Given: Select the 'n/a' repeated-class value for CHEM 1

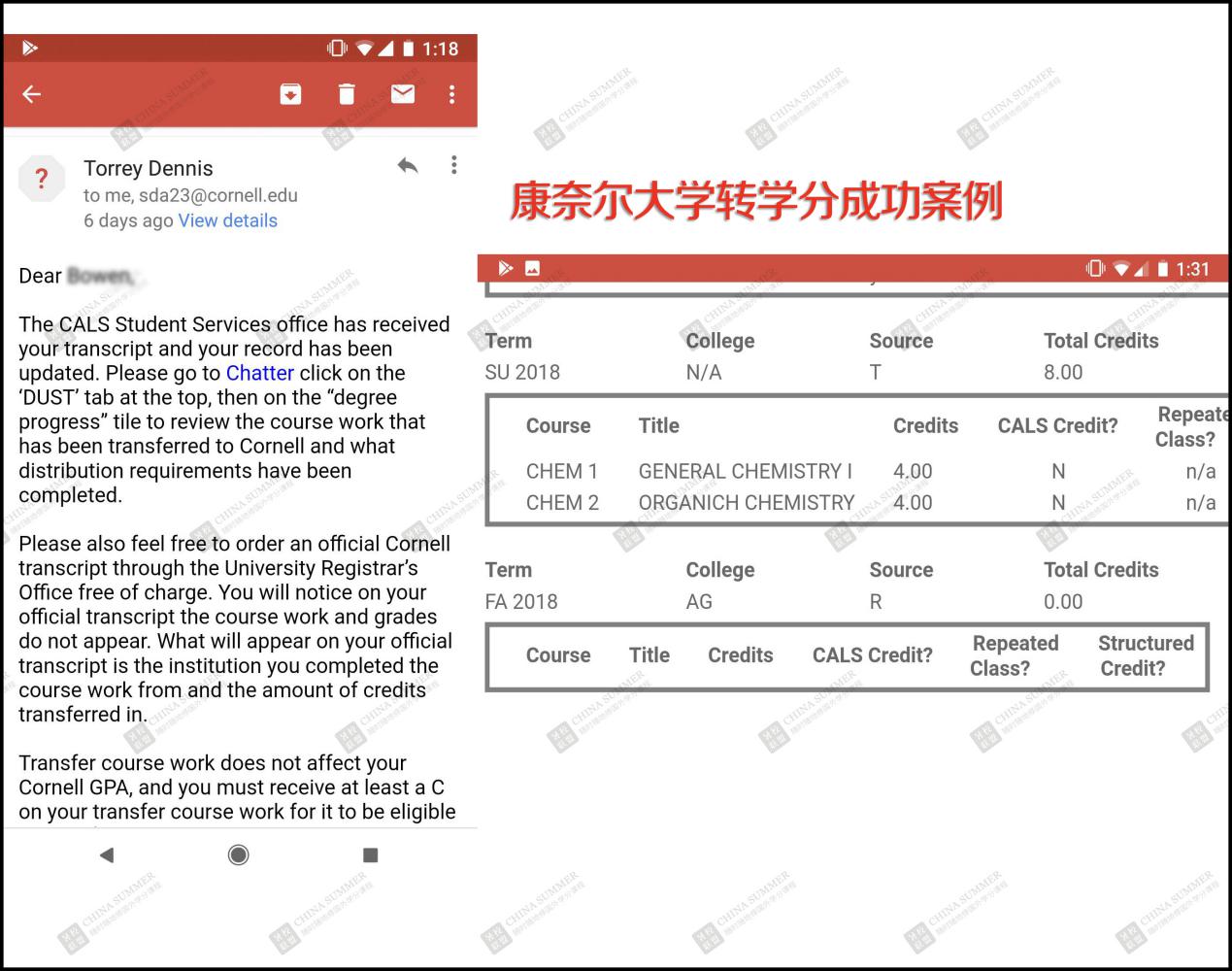Looking at the screenshot, I should tap(1201, 471).
